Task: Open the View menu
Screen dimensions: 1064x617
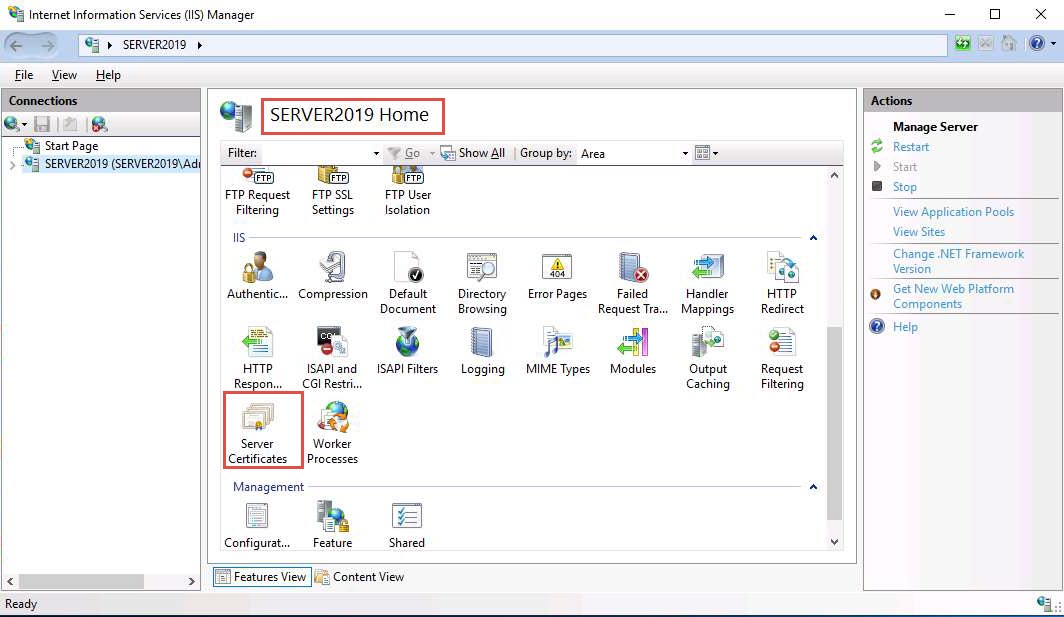Action: click(64, 75)
